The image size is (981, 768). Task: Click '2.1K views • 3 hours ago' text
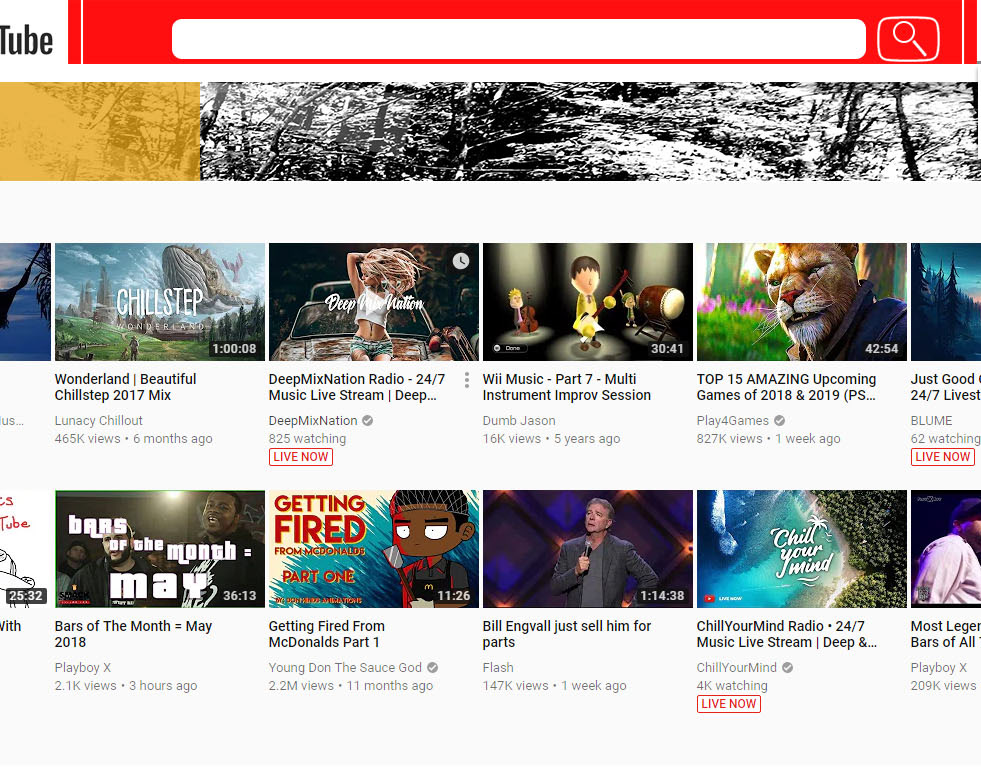(126, 686)
